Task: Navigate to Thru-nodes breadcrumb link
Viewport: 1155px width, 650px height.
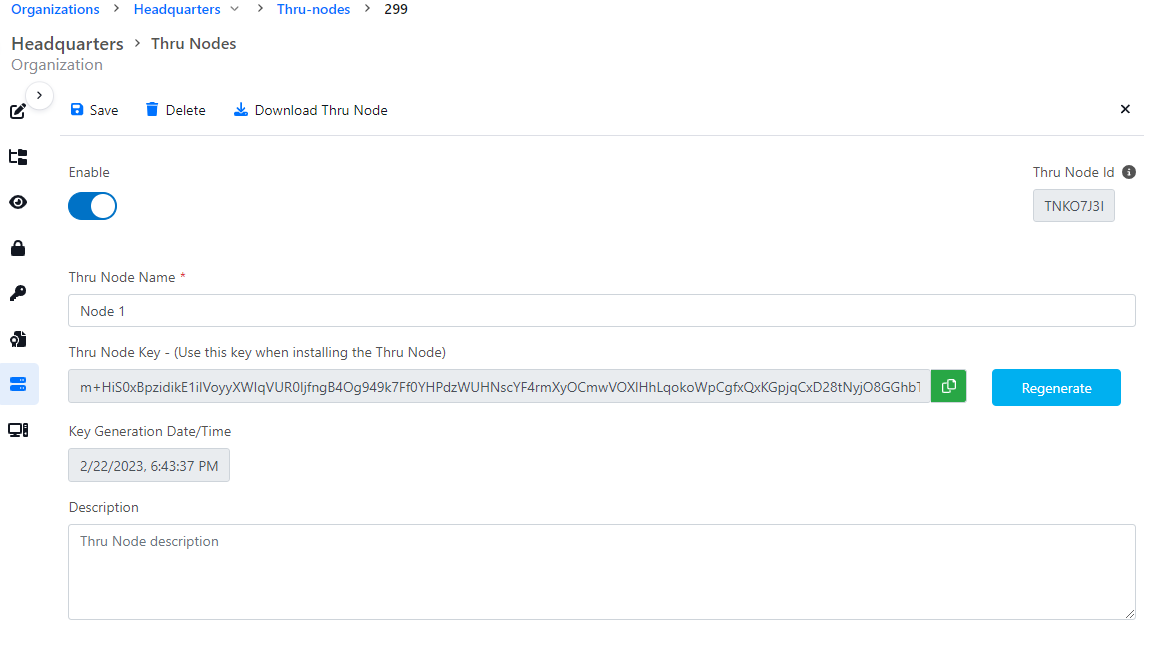Action: click(313, 10)
